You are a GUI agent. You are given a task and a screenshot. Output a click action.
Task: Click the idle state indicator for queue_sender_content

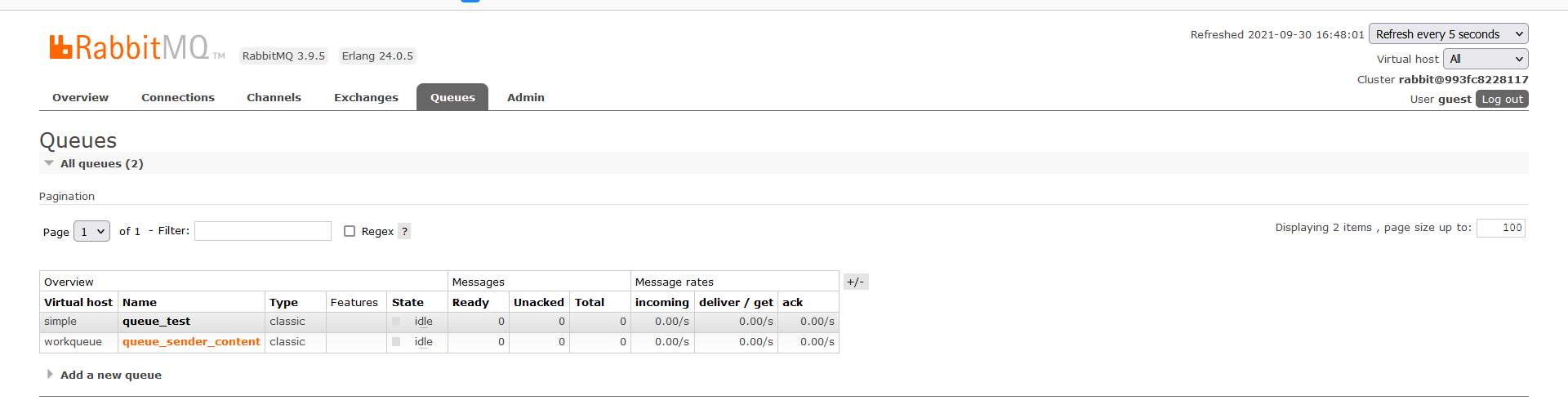(423, 342)
